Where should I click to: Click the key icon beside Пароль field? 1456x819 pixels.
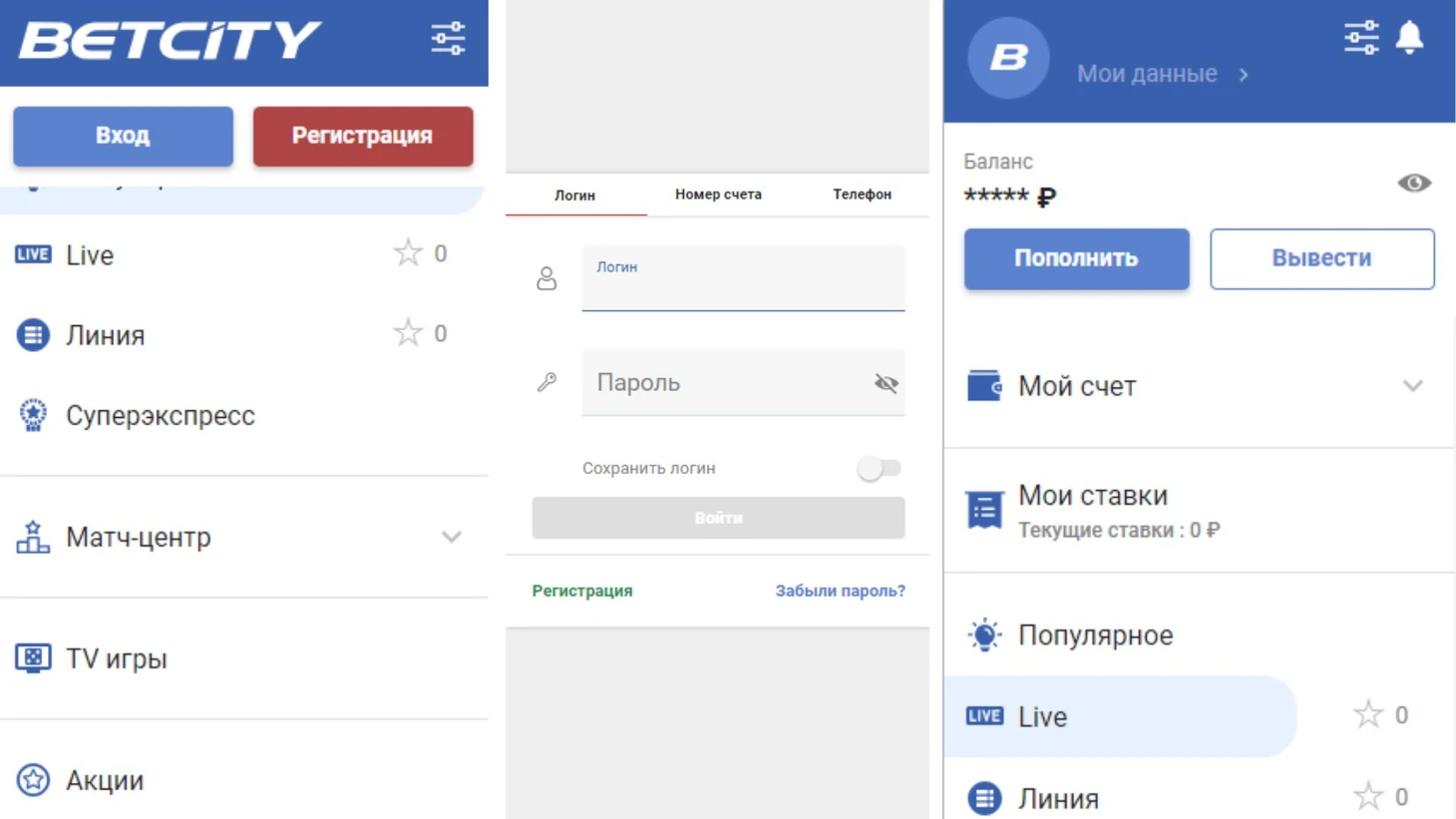(x=546, y=382)
